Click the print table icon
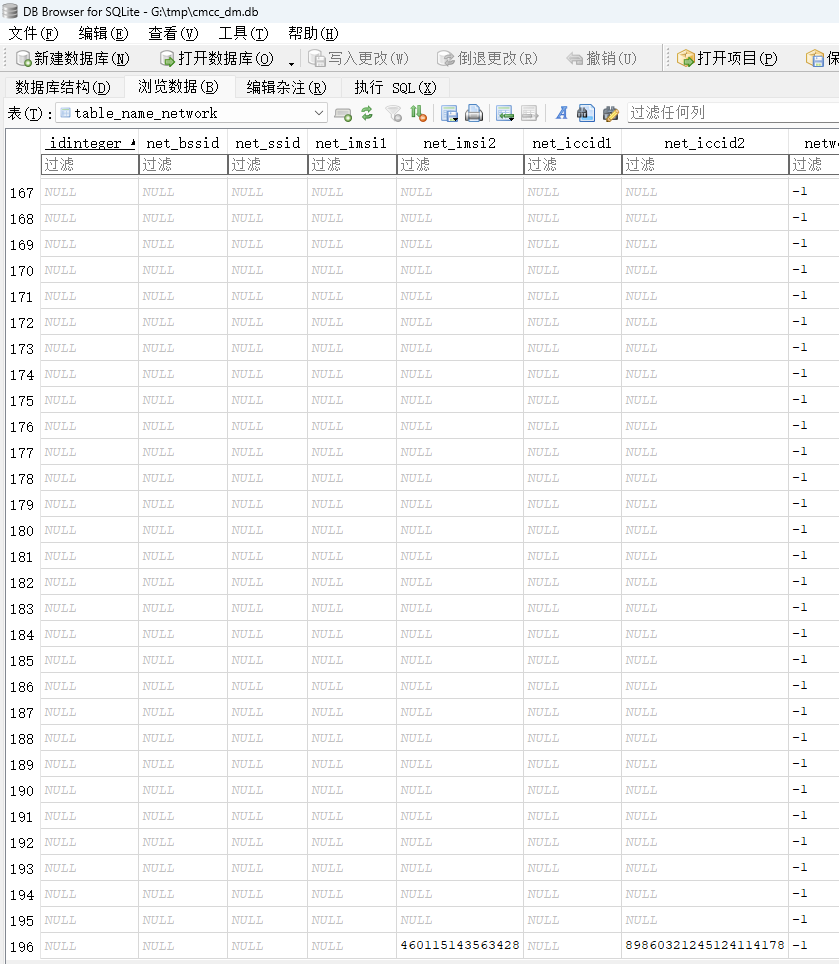 (x=474, y=113)
